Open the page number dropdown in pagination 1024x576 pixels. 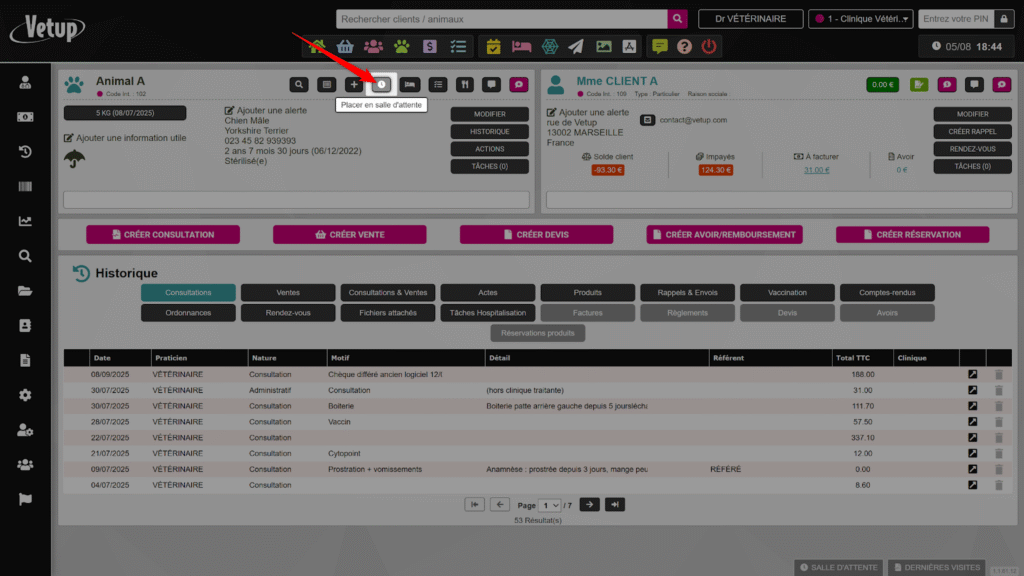click(x=550, y=505)
